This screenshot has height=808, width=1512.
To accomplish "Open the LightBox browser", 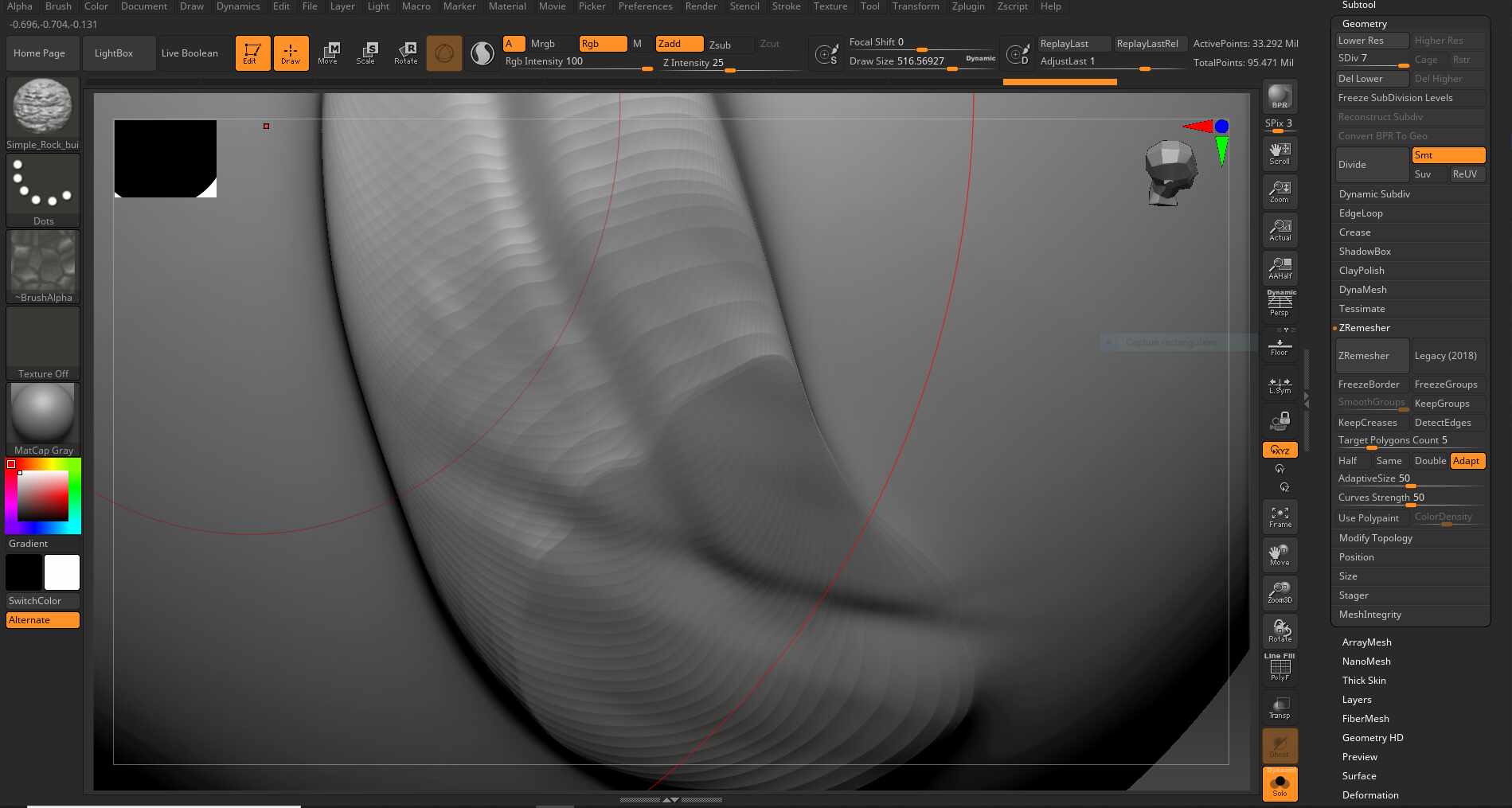I will click(x=114, y=53).
